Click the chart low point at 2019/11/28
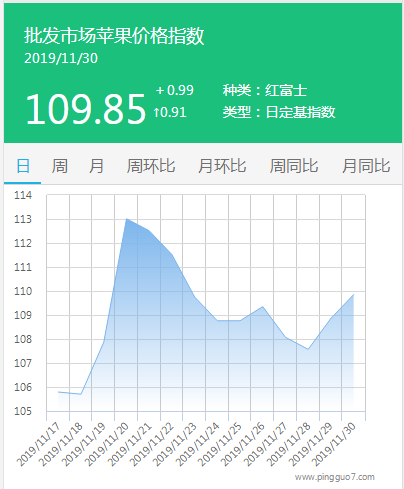The image size is (404, 489). click(x=308, y=349)
